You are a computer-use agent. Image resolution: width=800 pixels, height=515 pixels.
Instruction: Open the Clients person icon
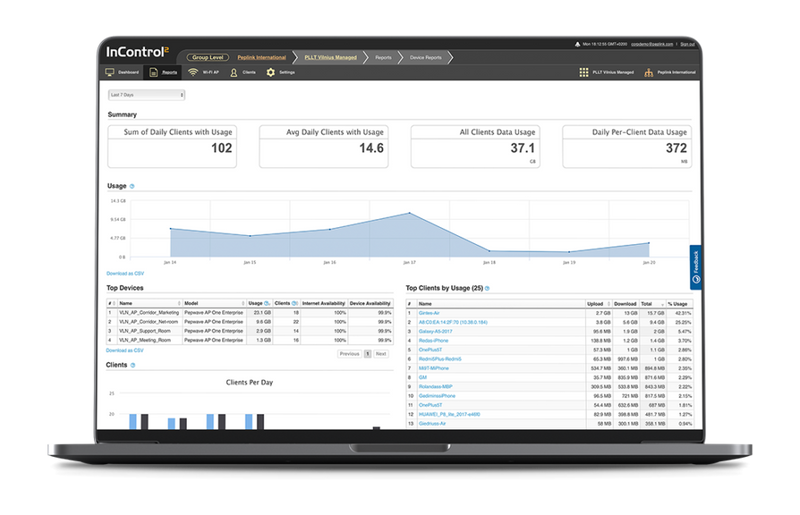pos(234,72)
